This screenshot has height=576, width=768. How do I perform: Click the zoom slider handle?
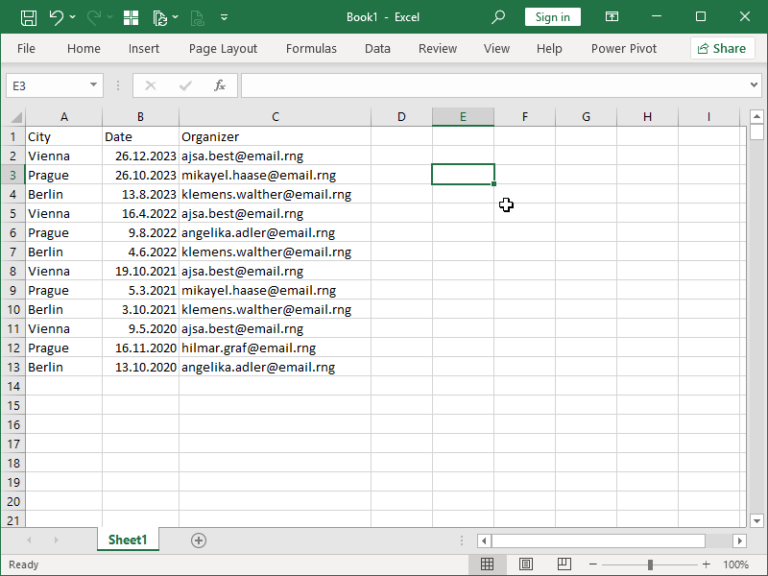pyautogui.click(x=650, y=565)
